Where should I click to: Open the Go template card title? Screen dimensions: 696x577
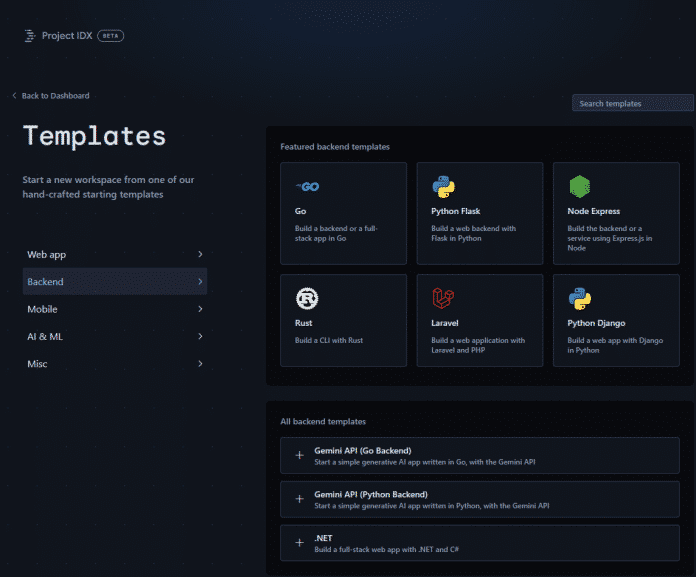(301, 211)
